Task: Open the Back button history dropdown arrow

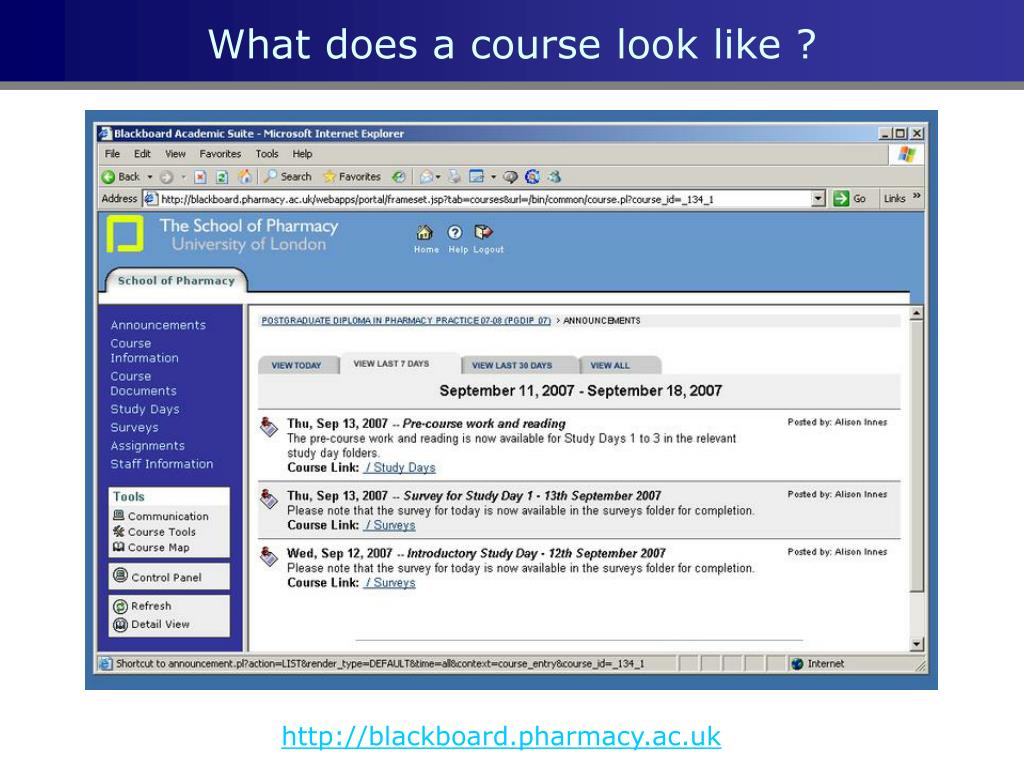Action: pyautogui.click(x=150, y=177)
